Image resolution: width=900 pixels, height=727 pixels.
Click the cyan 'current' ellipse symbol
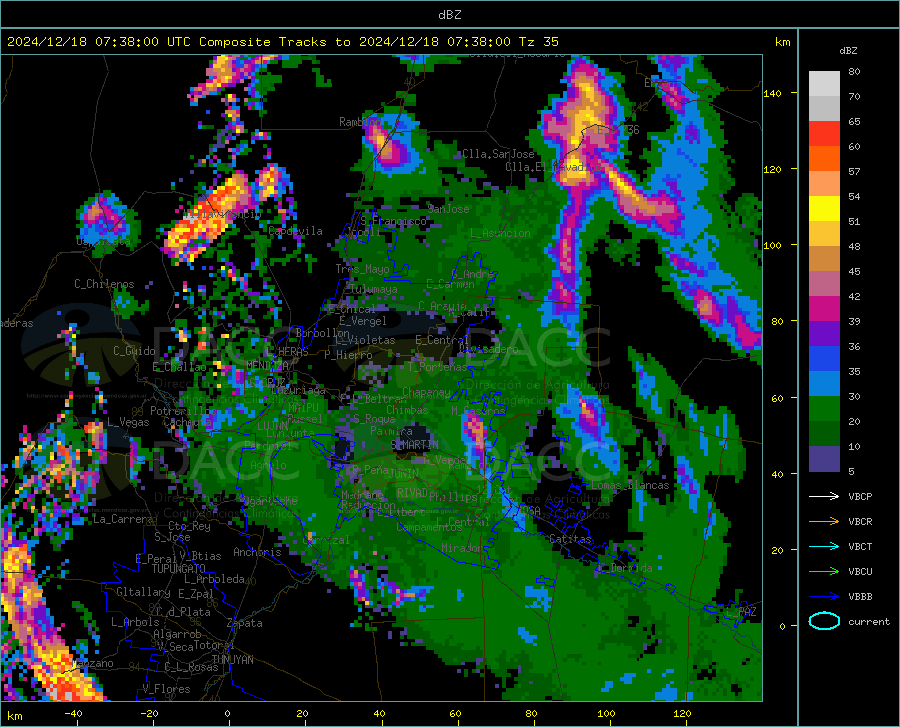click(x=824, y=621)
